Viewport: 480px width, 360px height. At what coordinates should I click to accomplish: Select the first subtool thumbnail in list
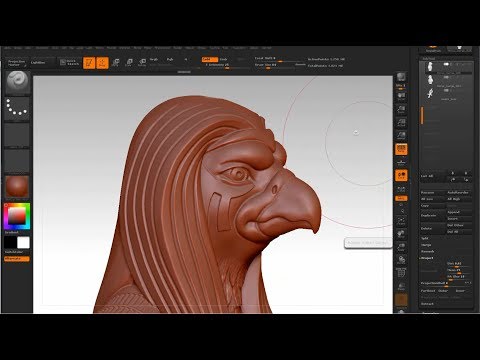(x=430, y=67)
